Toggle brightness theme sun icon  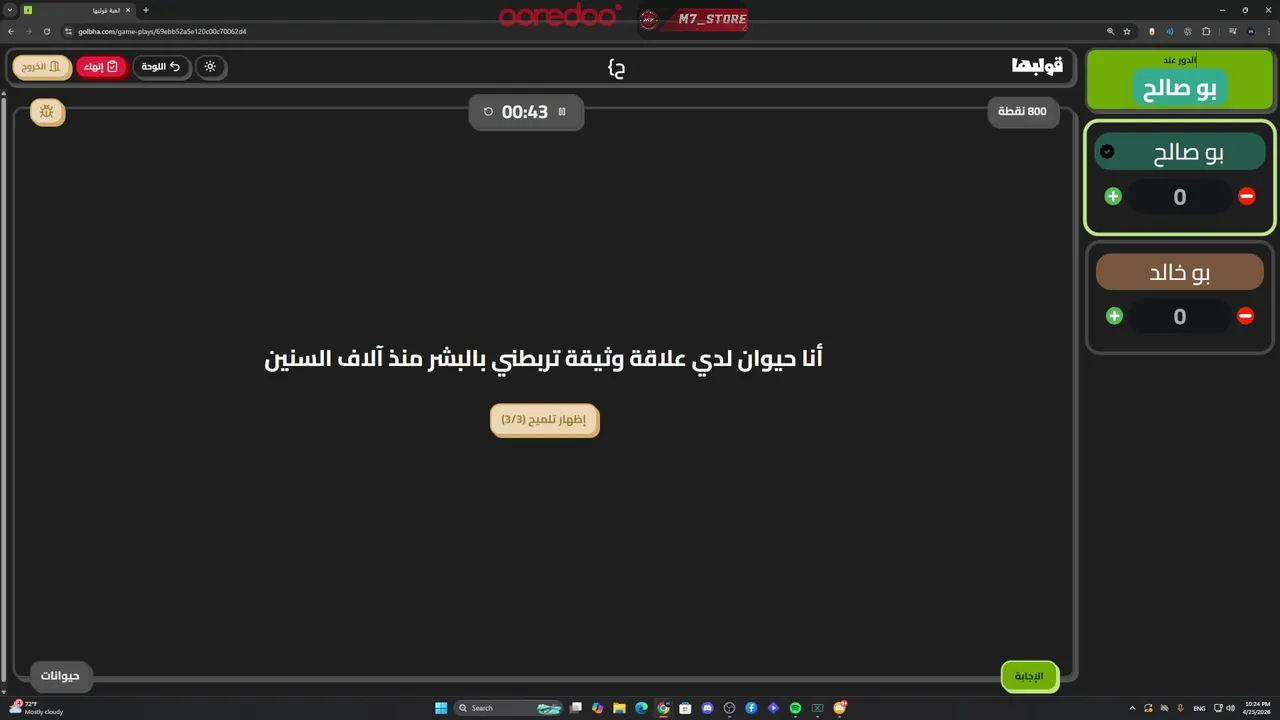pos(210,67)
